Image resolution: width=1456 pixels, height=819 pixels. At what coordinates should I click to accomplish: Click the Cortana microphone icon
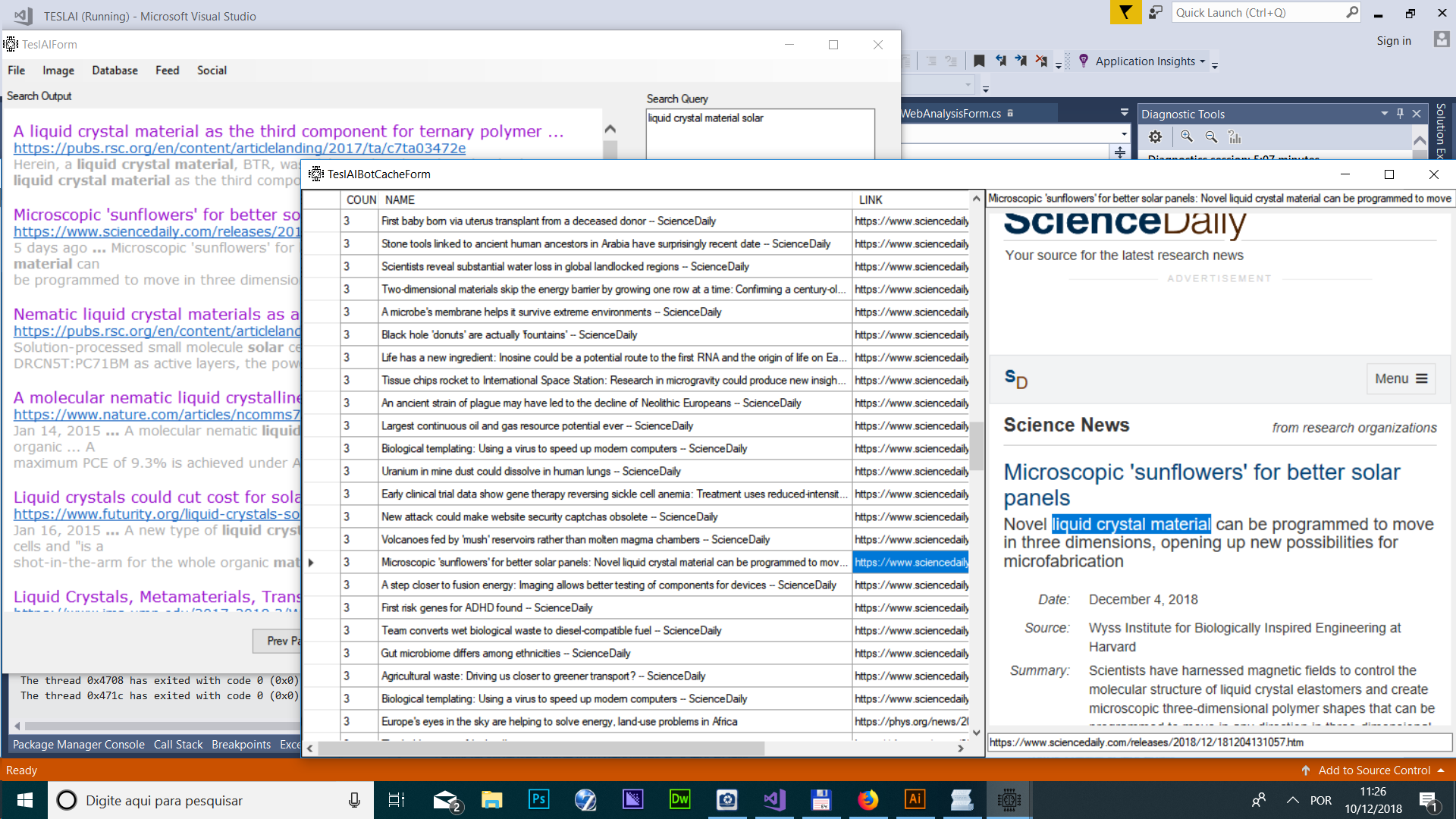354,800
